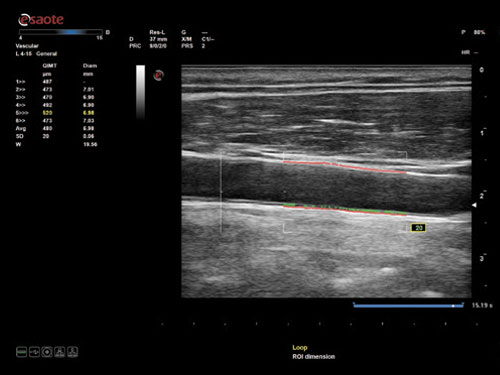Click the last status icon in the bottom-left row
Image resolution: width=500 pixels, height=375 pixels.
[73, 352]
